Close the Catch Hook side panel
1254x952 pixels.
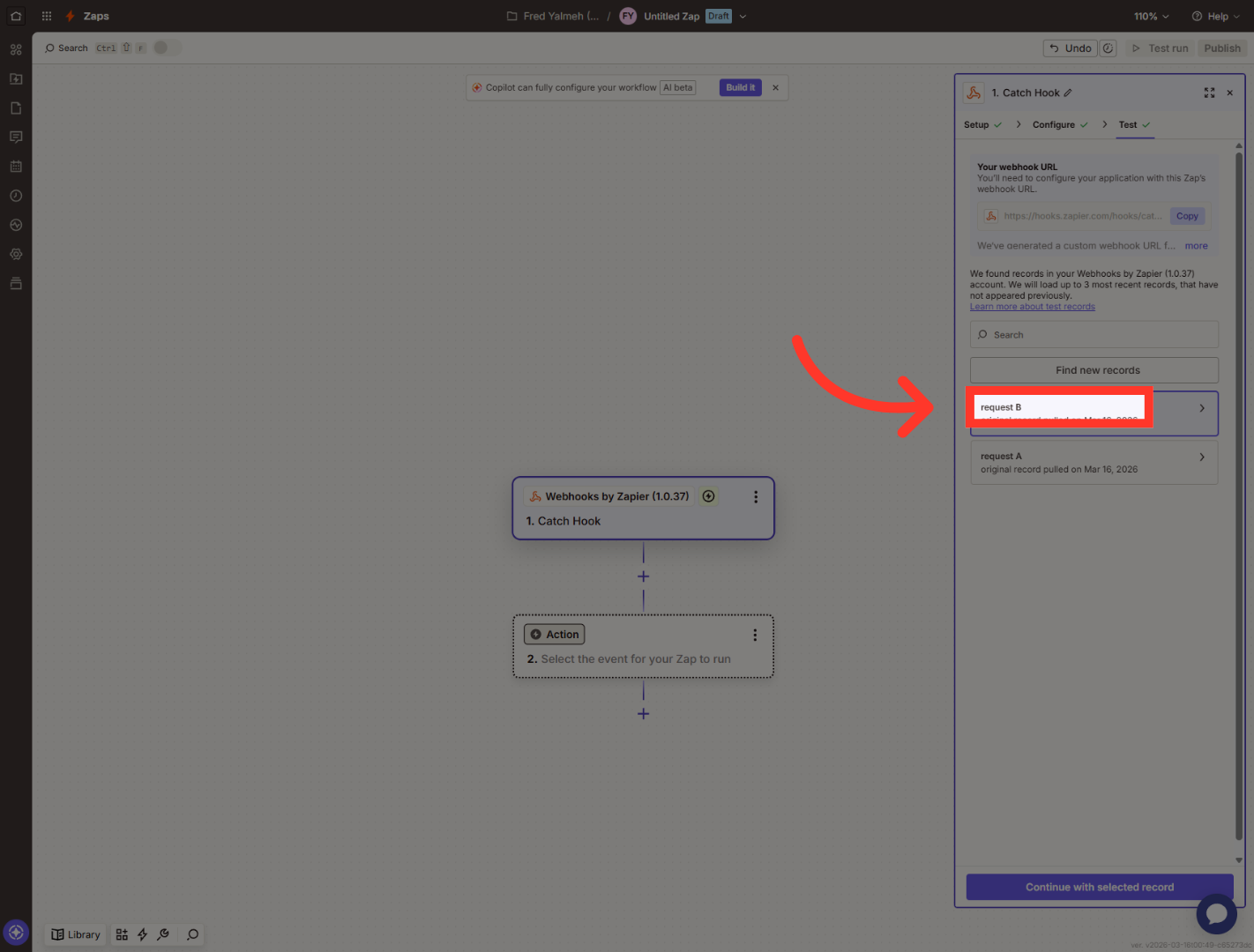1229,93
